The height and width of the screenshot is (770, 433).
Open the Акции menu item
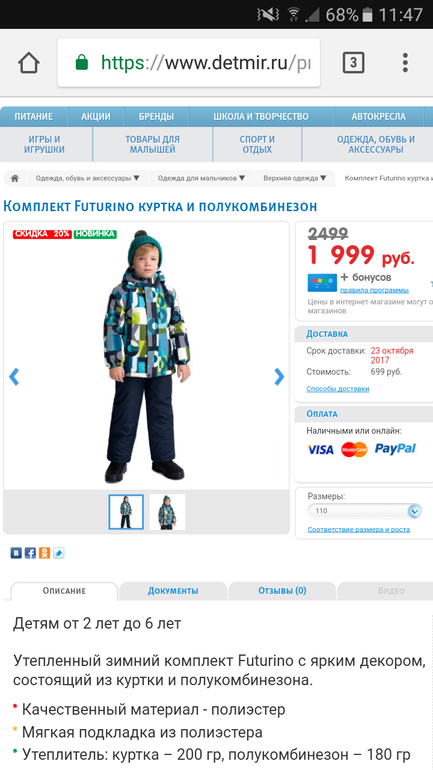point(96,117)
